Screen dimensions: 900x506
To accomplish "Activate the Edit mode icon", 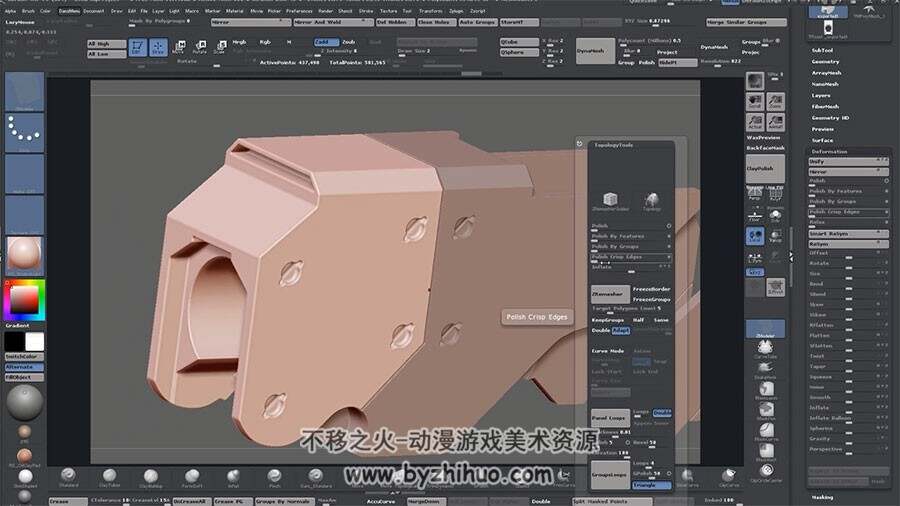I will [x=137, y=47].
